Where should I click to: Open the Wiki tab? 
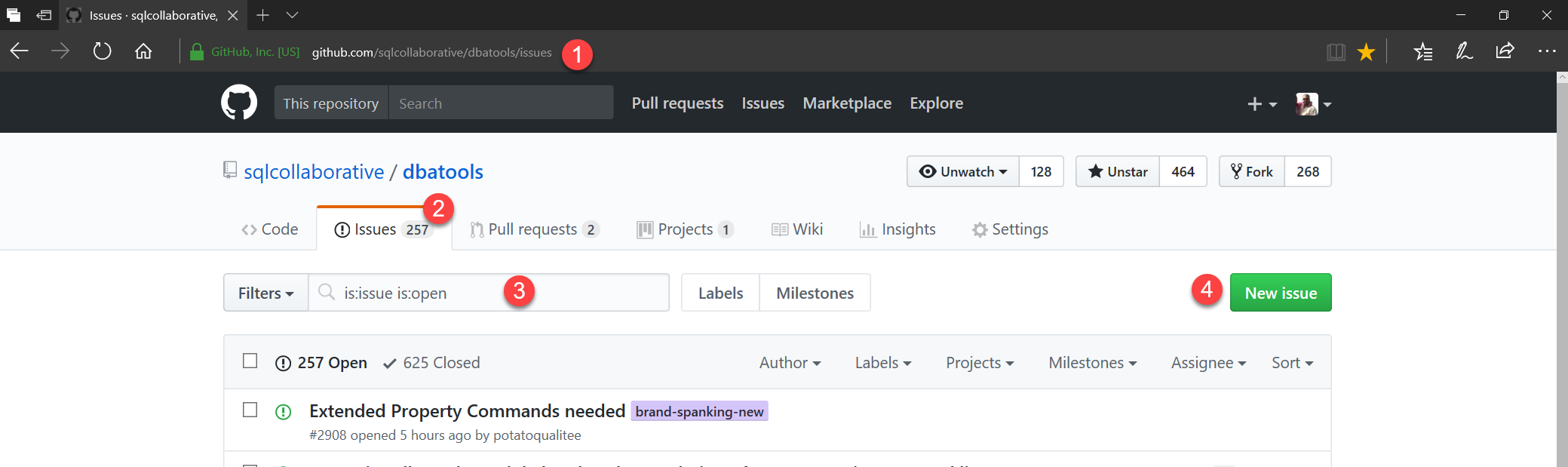click(798, 229)
